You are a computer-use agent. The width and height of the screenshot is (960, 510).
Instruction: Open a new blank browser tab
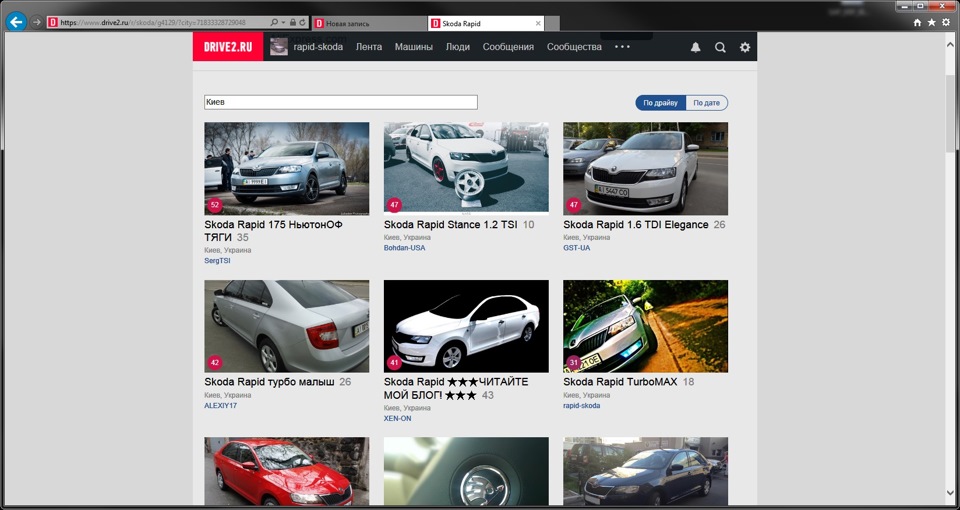coord(552,23)
